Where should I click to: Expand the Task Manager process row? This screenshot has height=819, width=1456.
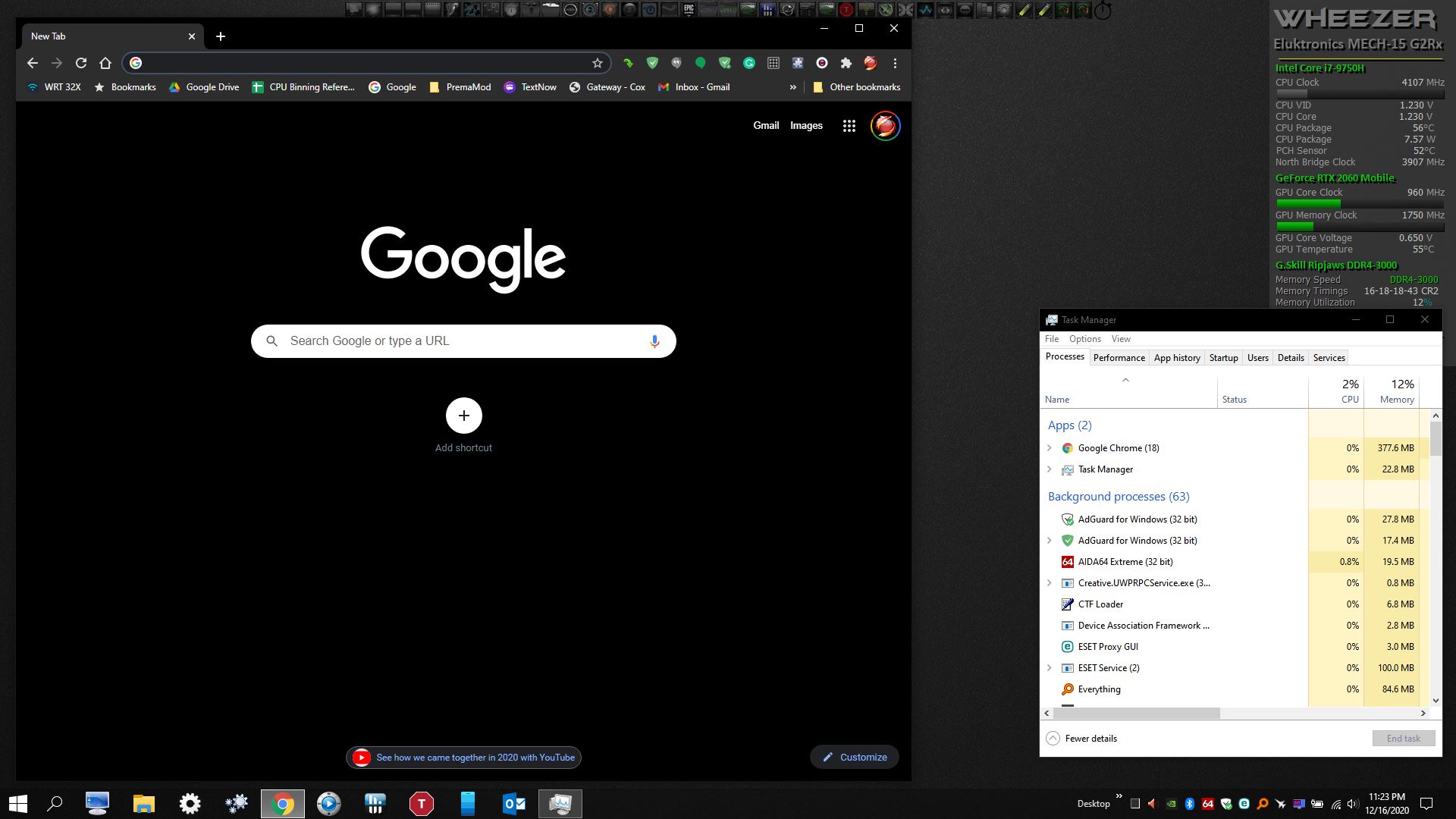click(x=1050, y=469)
